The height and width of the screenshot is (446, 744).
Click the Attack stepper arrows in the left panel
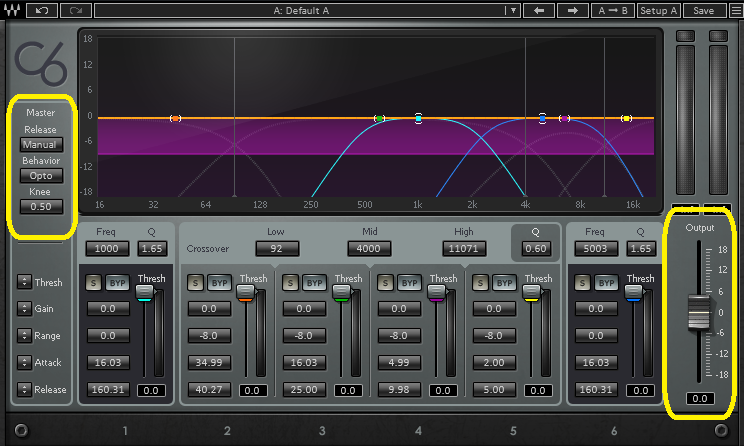coord(22,362)
